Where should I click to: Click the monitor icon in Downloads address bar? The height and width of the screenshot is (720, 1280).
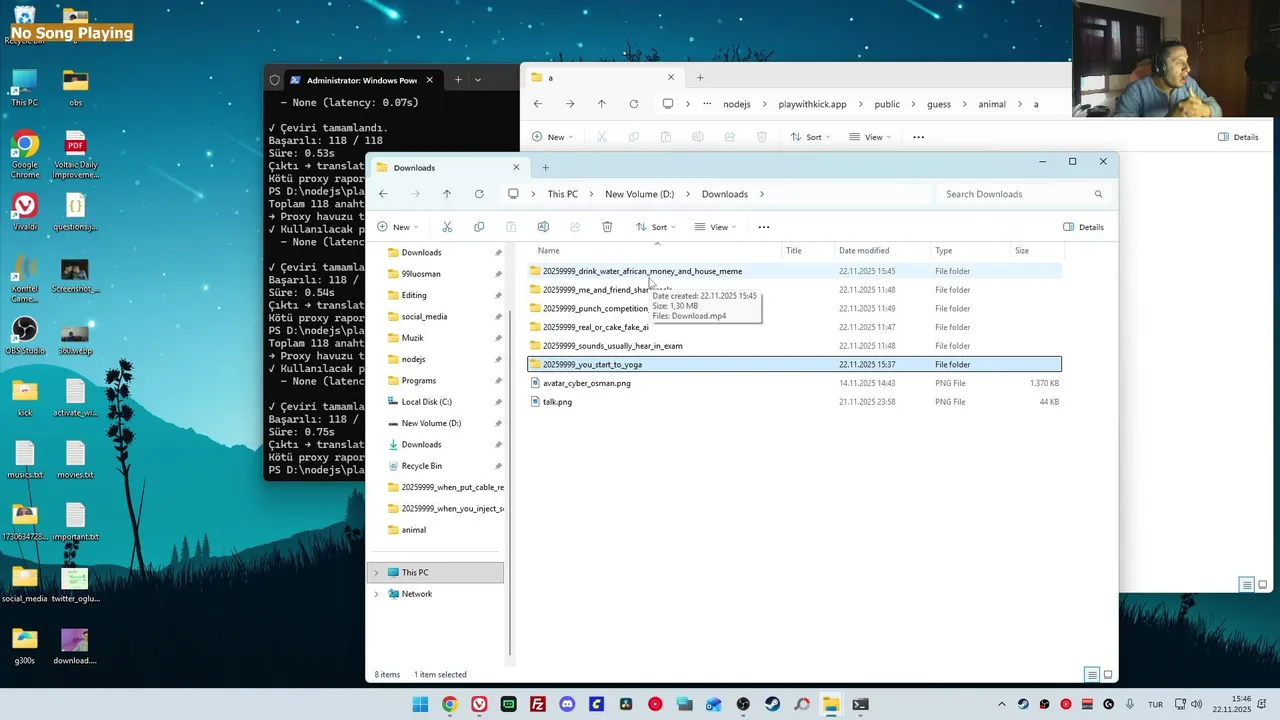(x=513, y=194)
